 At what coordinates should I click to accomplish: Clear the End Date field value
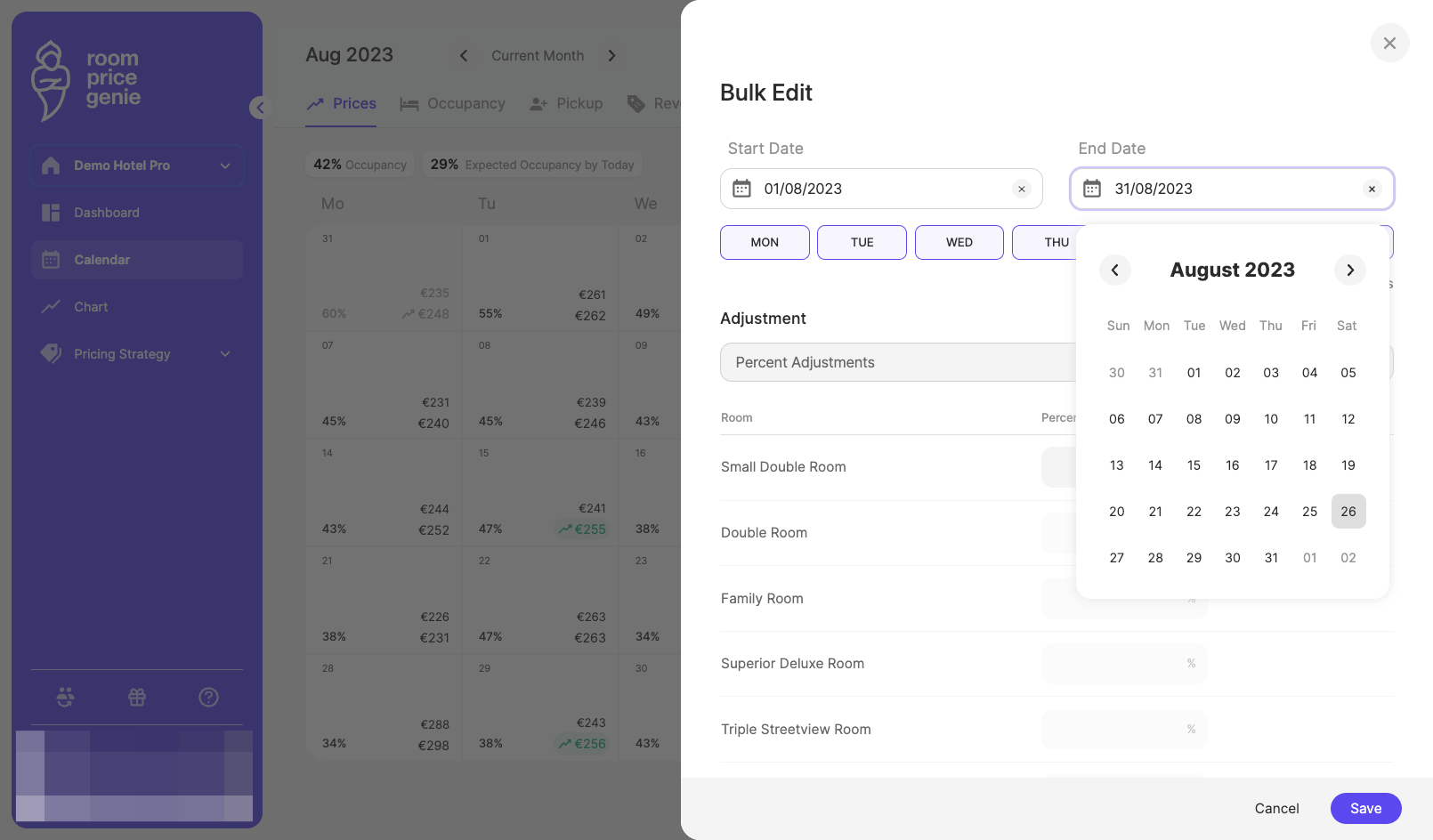tap(1372, 189)
